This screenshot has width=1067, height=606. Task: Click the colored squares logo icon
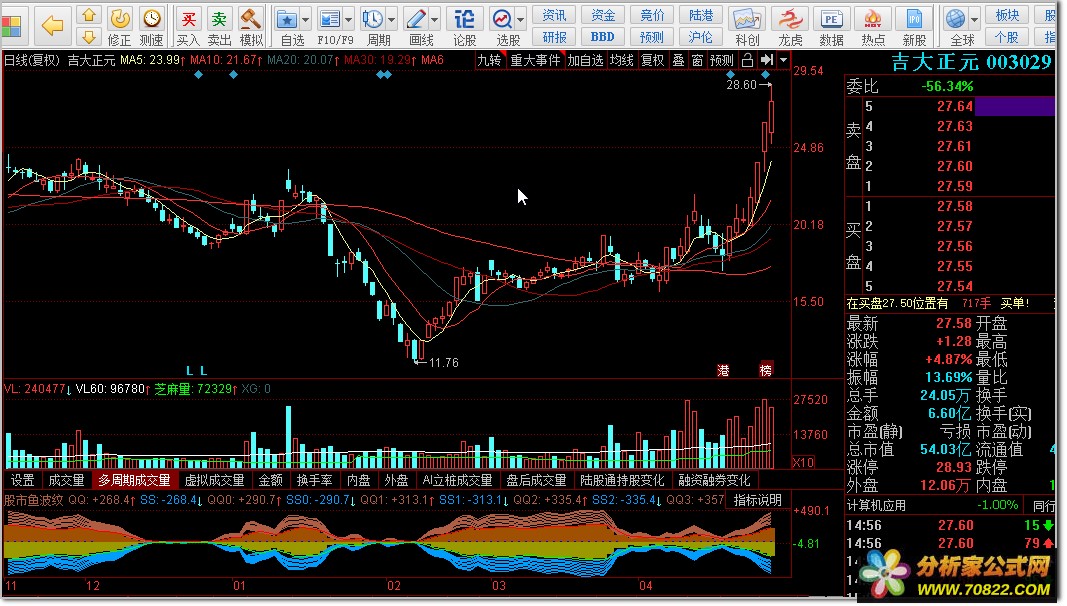coord(12,26)
